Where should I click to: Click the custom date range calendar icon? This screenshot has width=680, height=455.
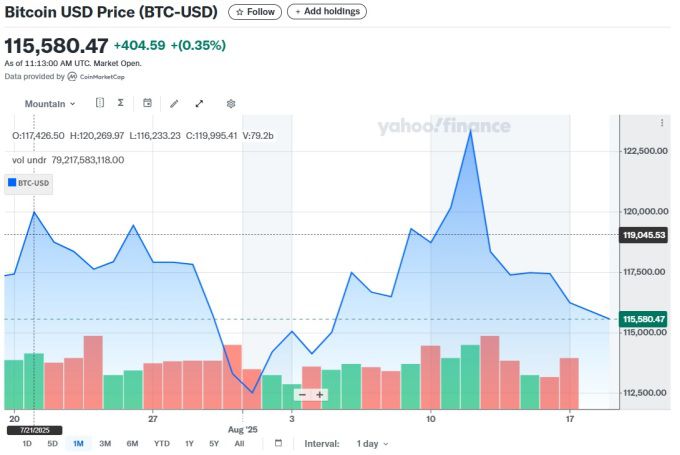(278, 443)
